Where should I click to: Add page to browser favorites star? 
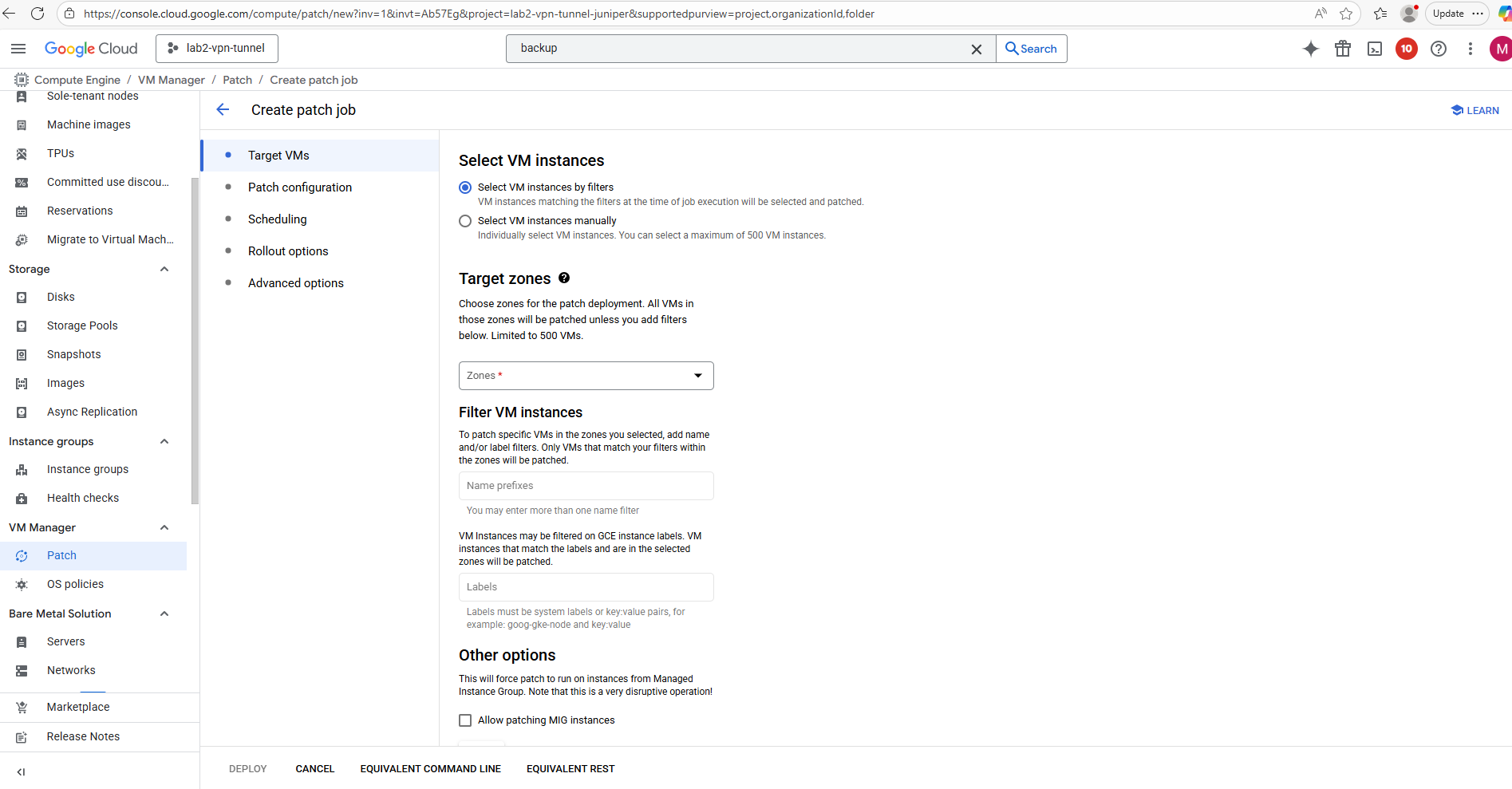(1346, 14)
